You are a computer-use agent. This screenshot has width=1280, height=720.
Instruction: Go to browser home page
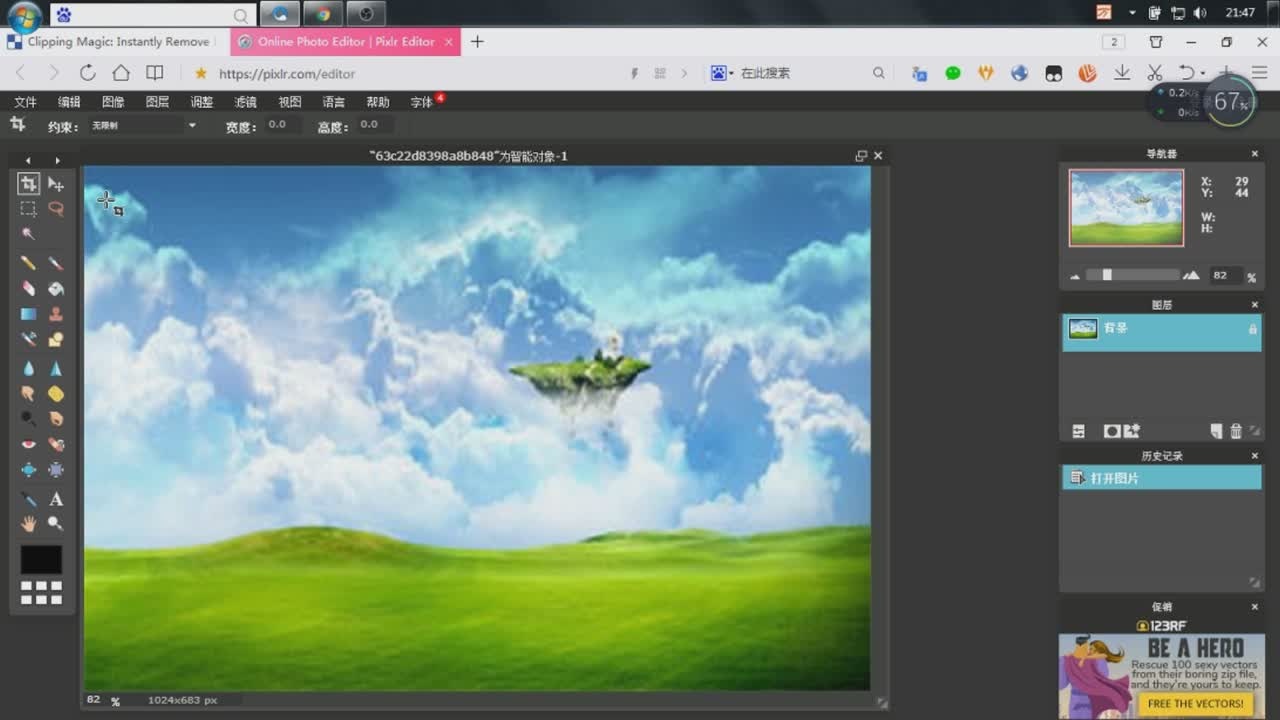pyautogui.click(x=121, y=73)
